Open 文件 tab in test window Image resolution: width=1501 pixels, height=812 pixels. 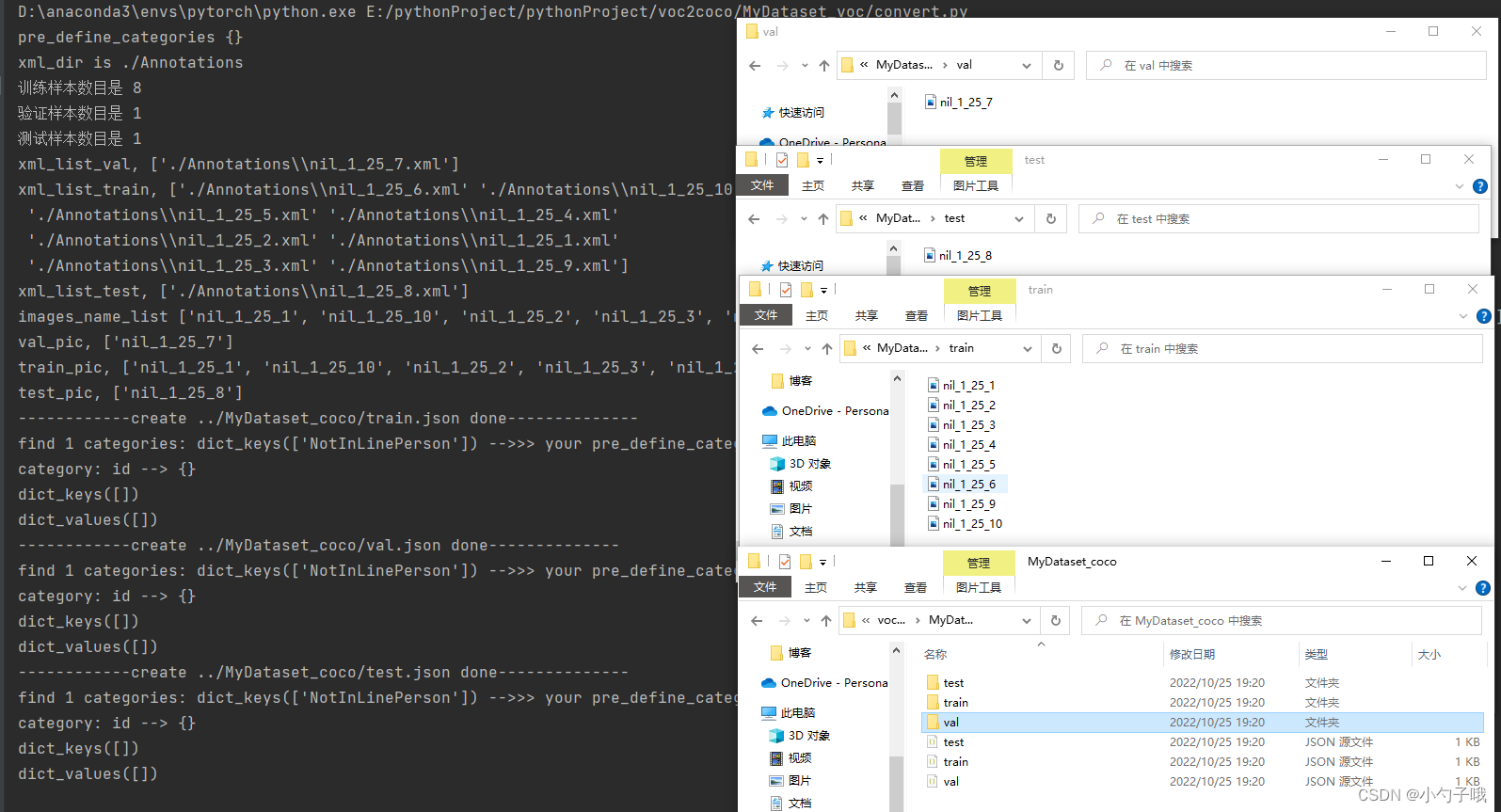(762, 186)
